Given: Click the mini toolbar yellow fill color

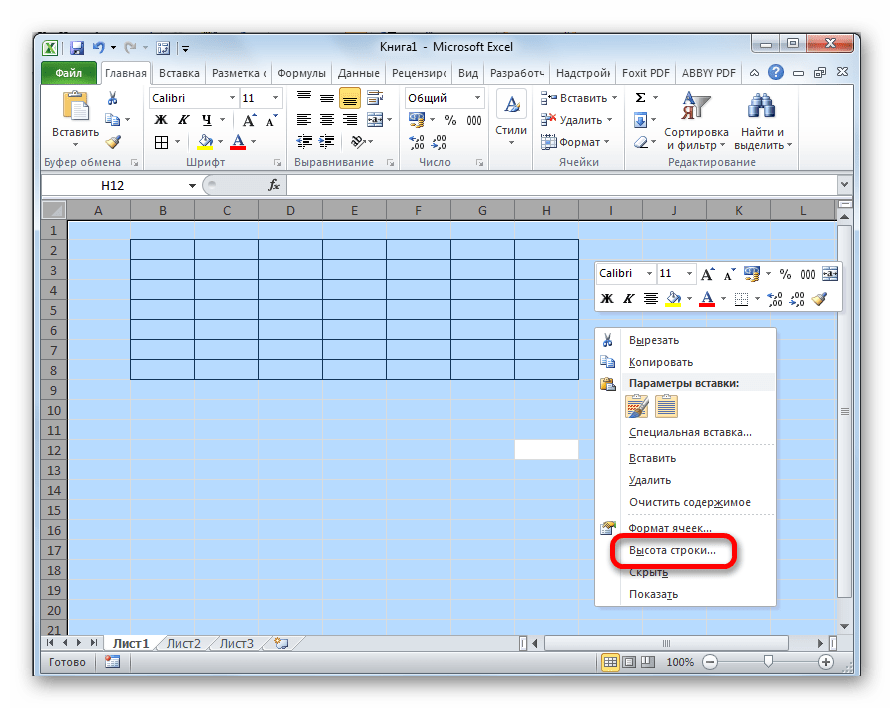Looking at the screenshot, I should pyautogui.click(x=674, y=298).
